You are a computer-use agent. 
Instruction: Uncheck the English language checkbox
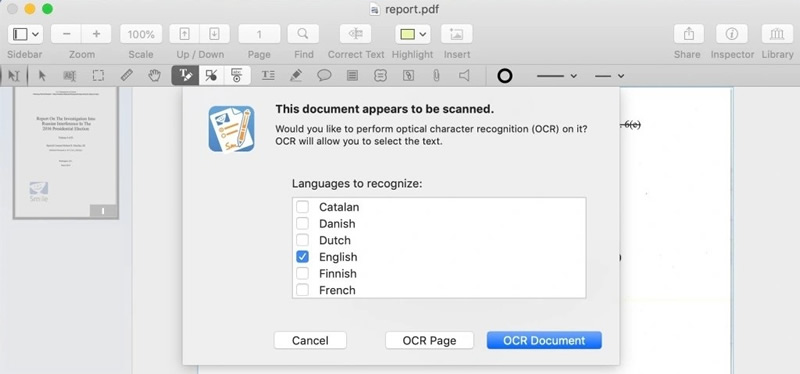[x=303, y=257]
